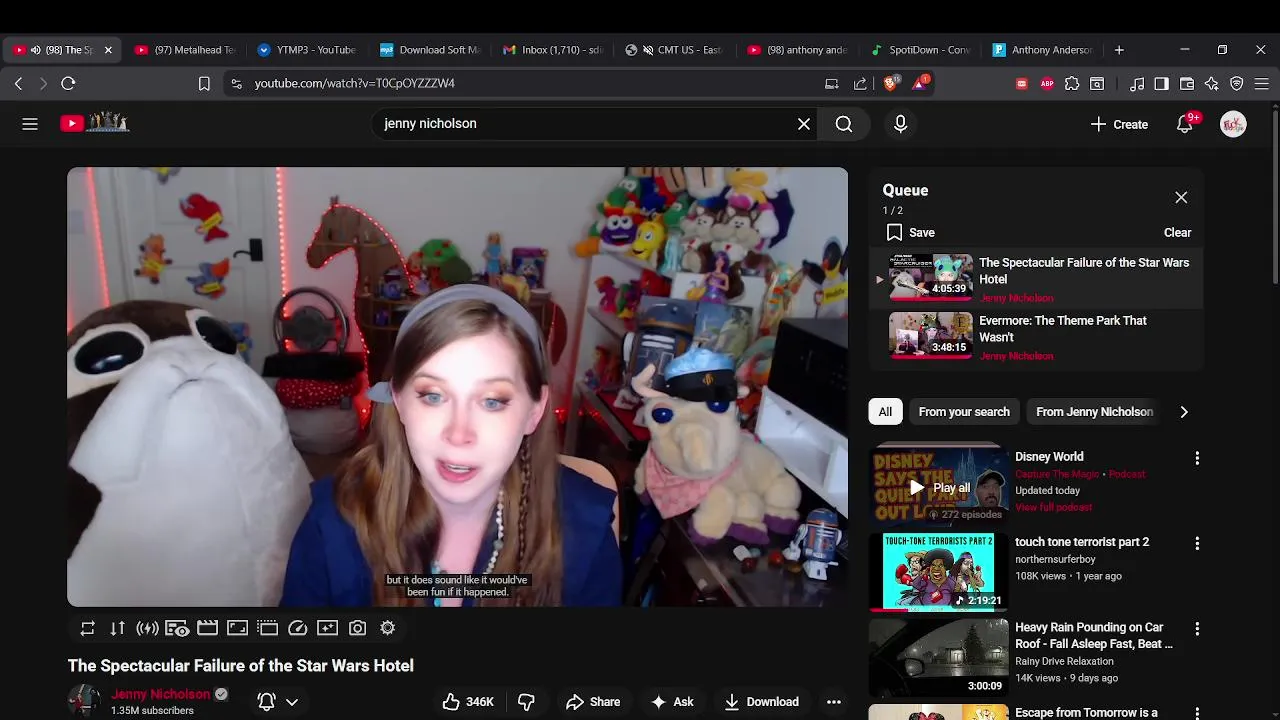The image size is (1280, 720).
Task: Open the Brave Rewards triangle icon
Action: click(919, 84)
